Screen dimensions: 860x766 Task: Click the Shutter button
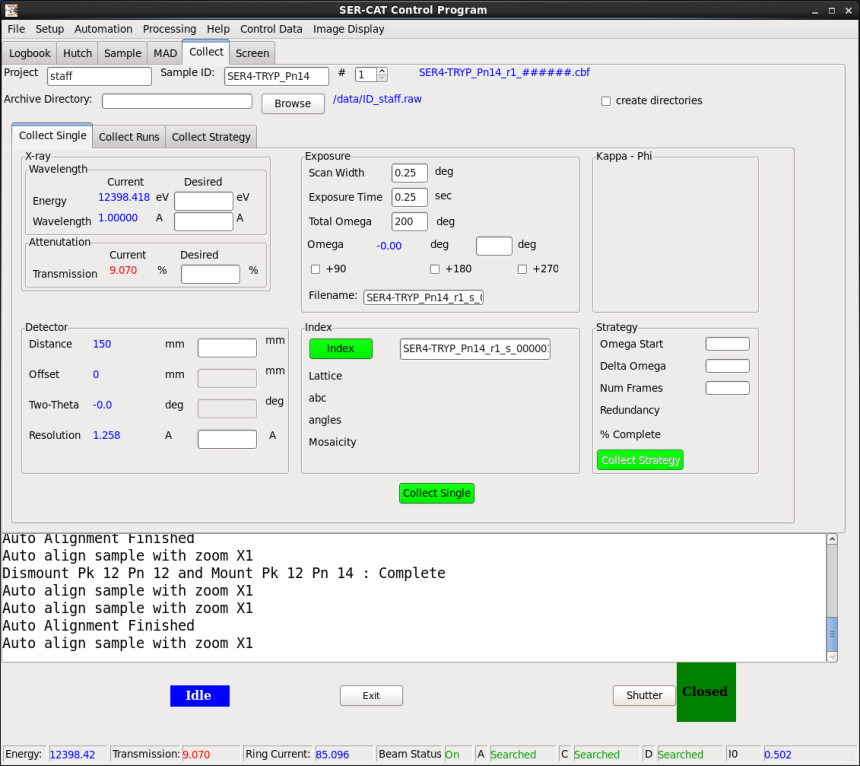644,695
